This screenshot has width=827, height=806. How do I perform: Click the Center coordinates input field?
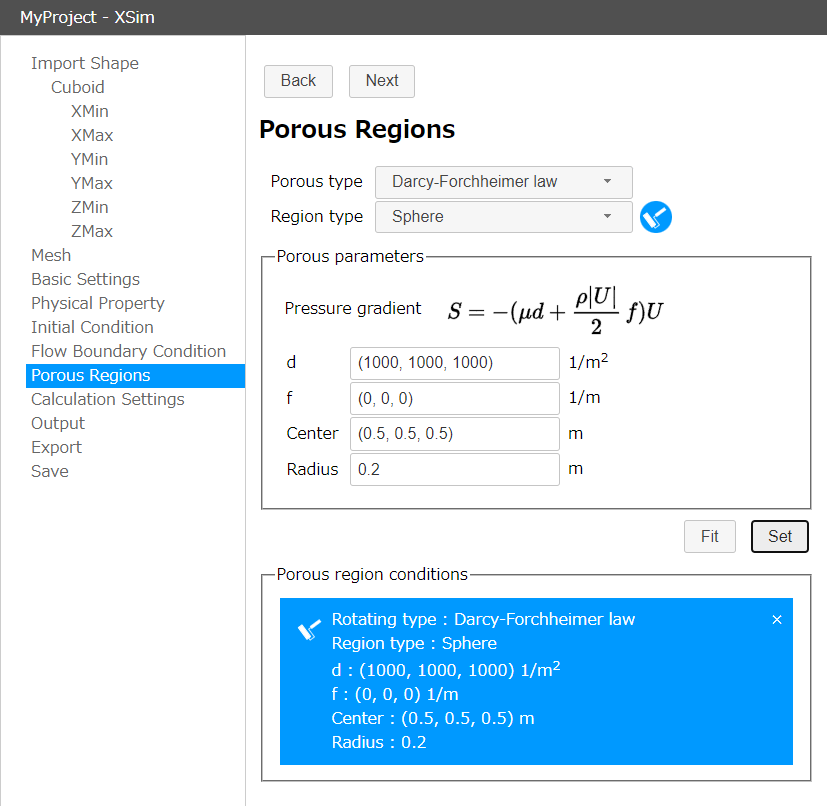[x=455, y=434]
